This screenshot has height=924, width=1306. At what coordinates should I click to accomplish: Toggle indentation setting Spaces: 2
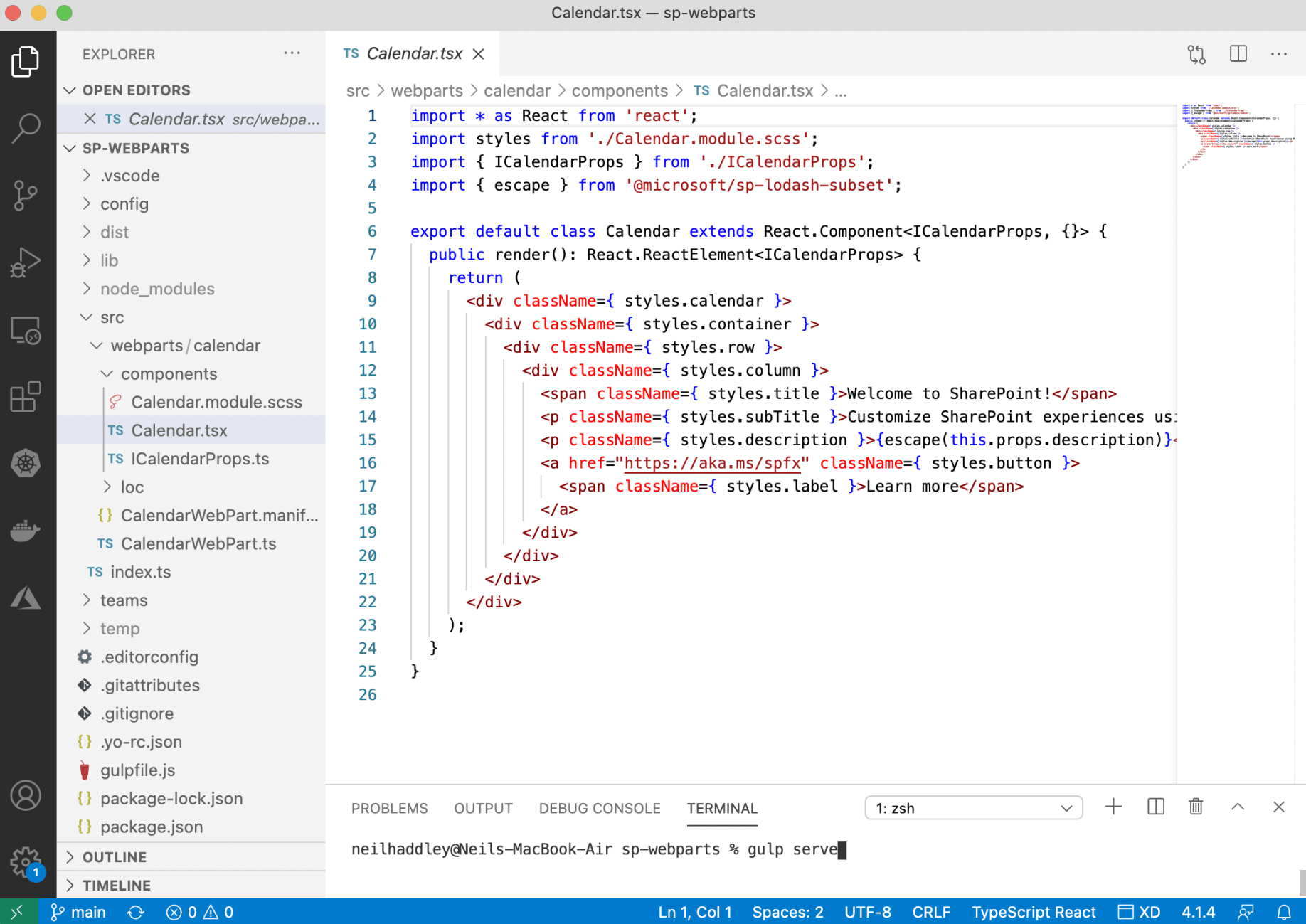[x=787, y=912]
